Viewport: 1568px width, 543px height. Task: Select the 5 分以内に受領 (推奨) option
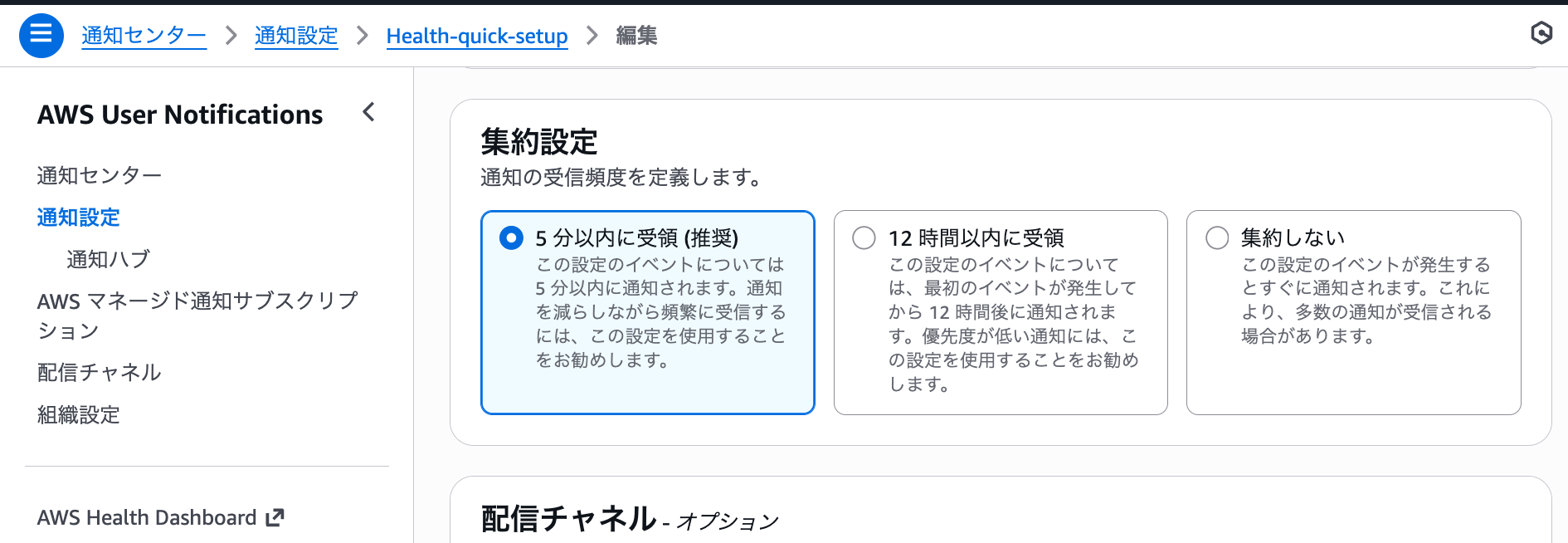click(506, 237)
